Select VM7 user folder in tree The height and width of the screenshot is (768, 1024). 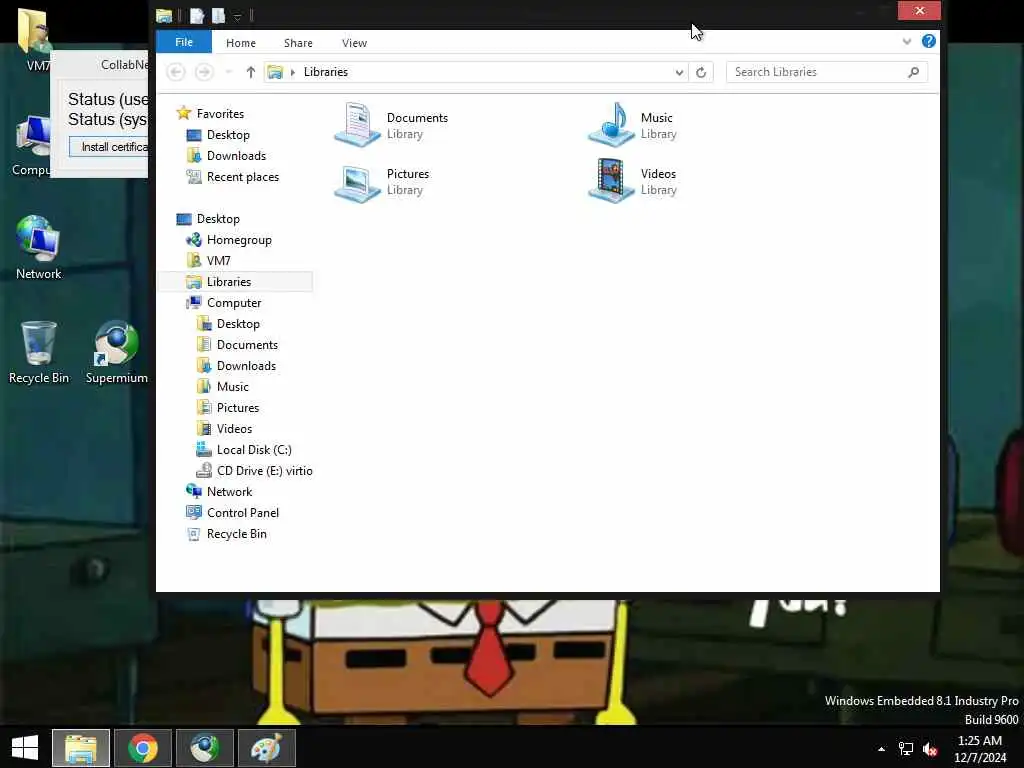coord(218,261)
